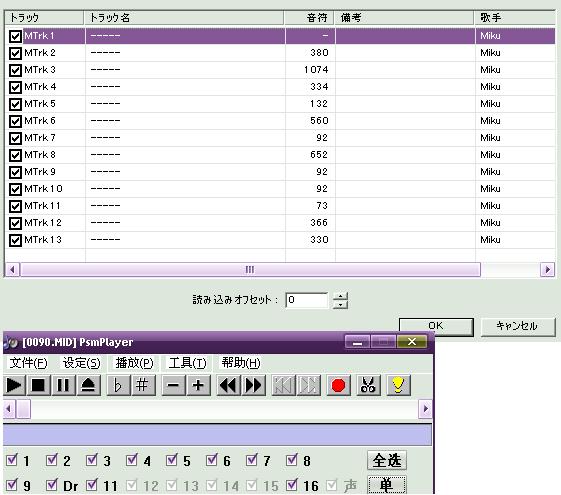Click the PsmPlayer seek bar right arrow
Screen dimensions: 561x495
425,409
